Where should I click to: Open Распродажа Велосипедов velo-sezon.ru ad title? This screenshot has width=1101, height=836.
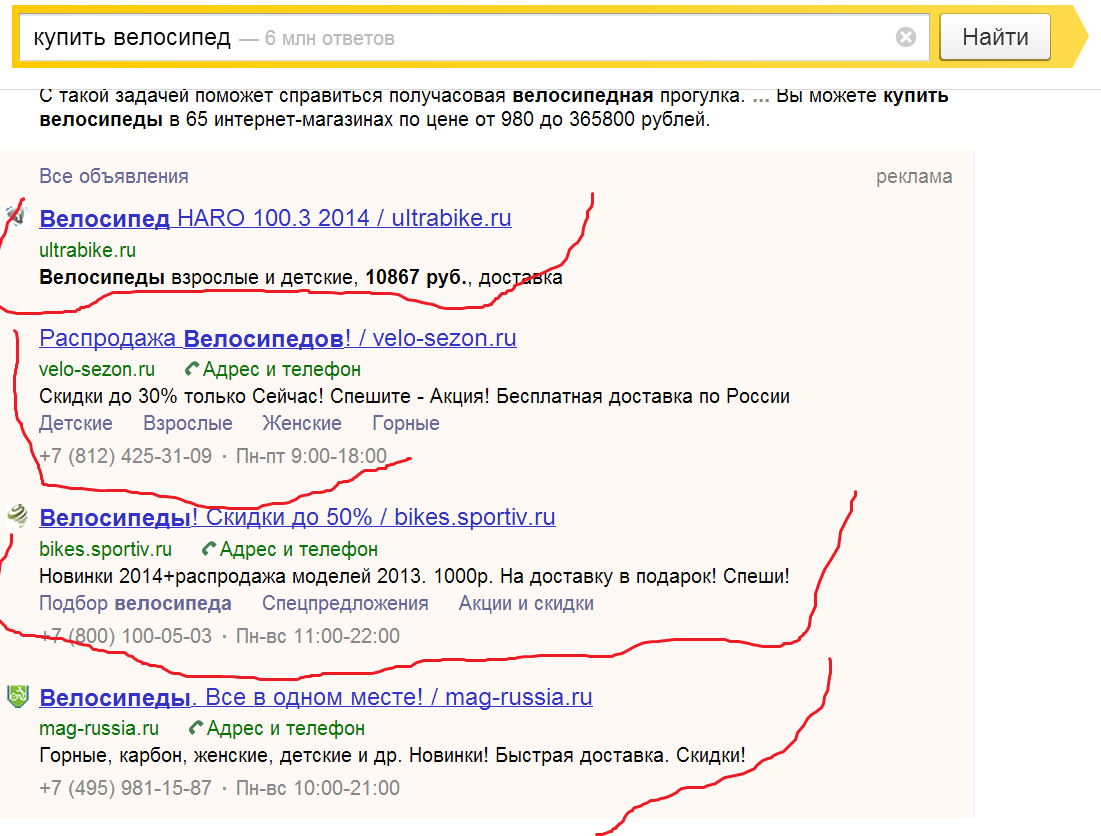click(278, 338)
